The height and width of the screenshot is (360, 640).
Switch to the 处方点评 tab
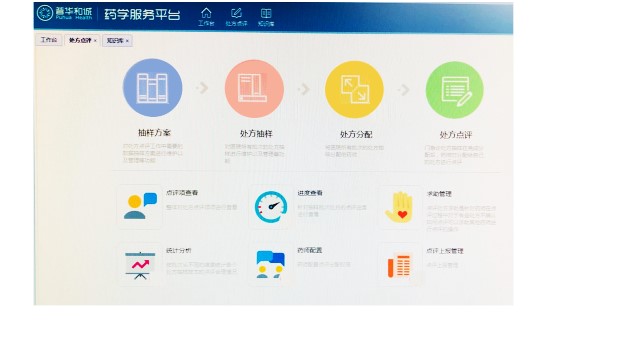(80, 40)
